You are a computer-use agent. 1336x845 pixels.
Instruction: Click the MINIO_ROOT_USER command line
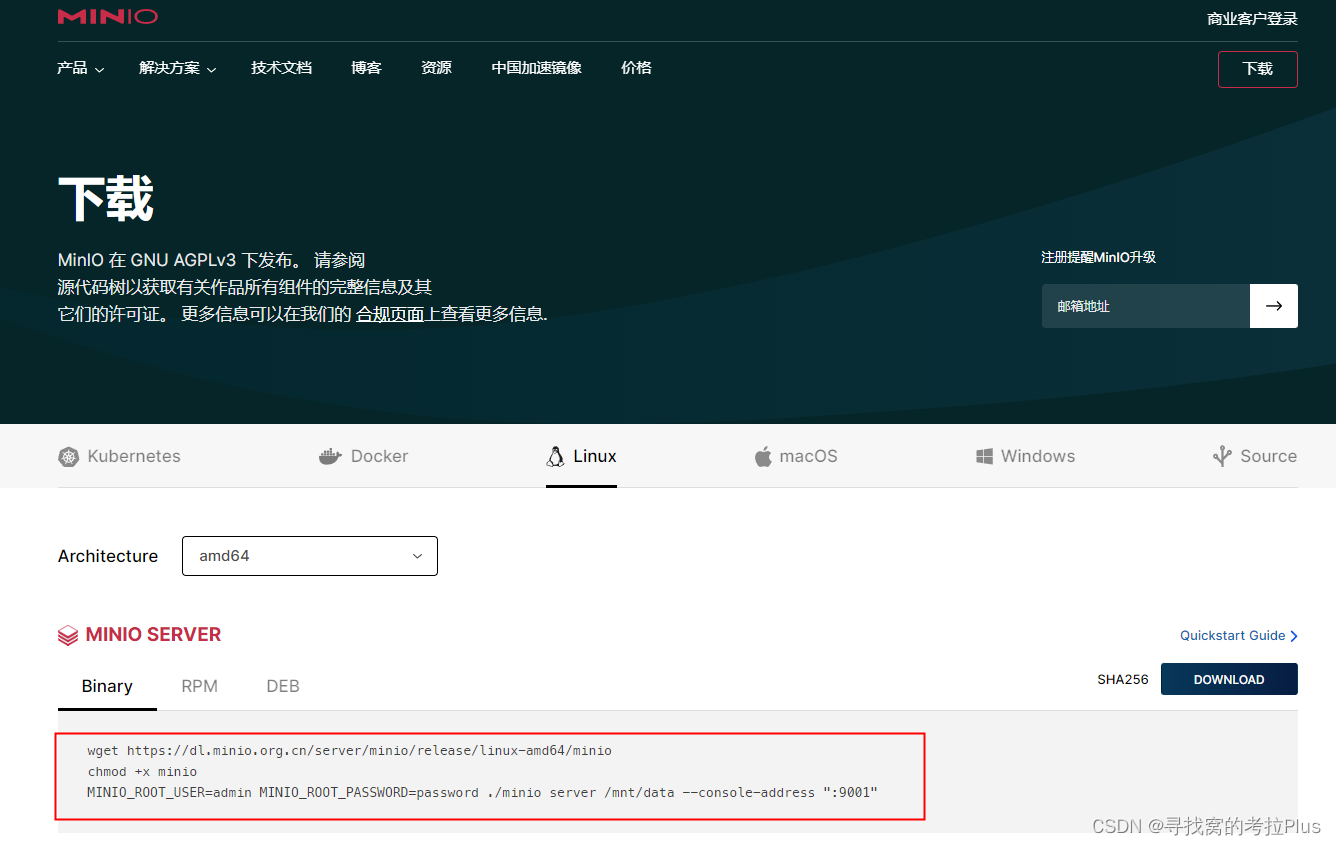point(483,793)
